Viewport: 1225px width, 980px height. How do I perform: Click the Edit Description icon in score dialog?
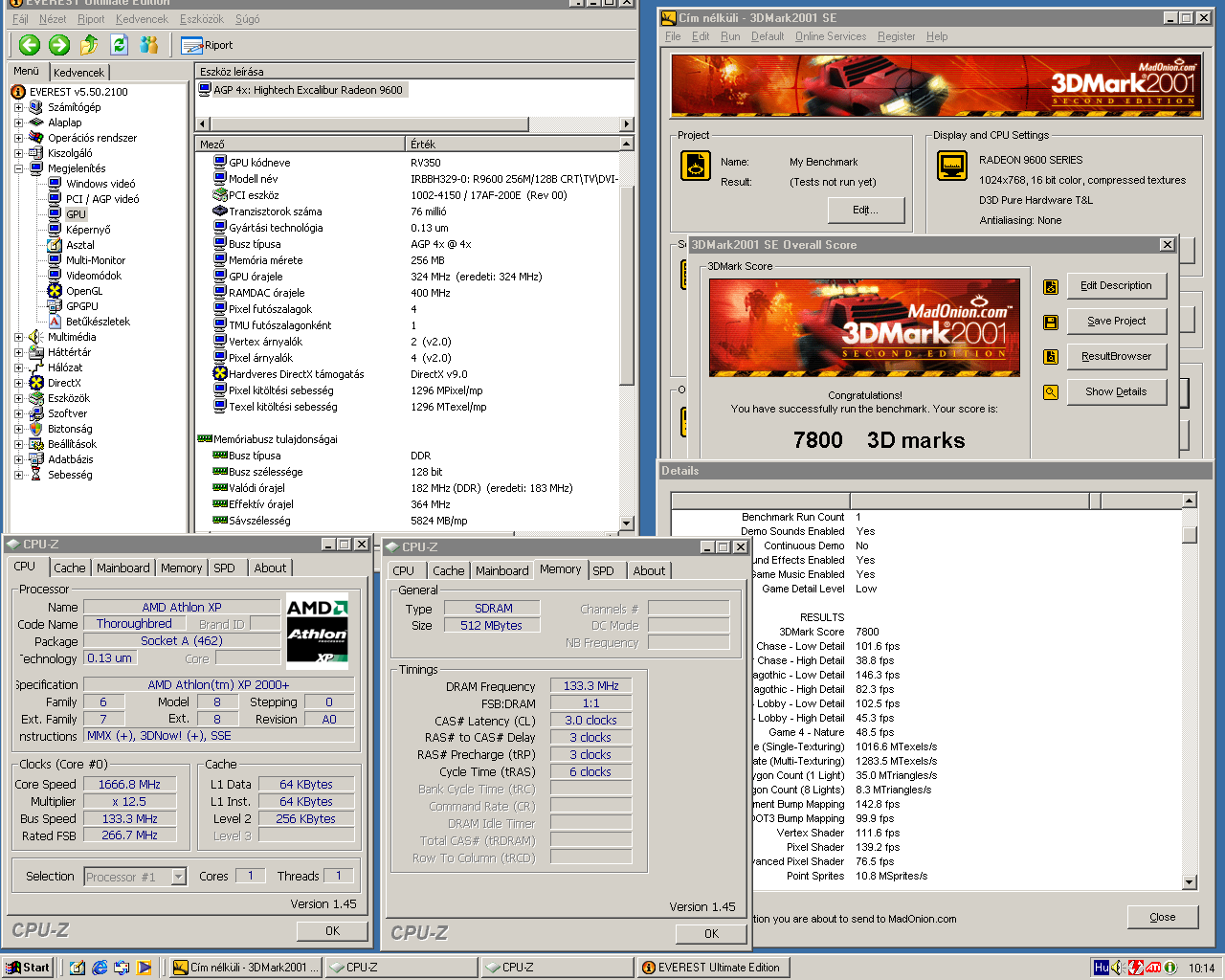(x=1051, y=286)
